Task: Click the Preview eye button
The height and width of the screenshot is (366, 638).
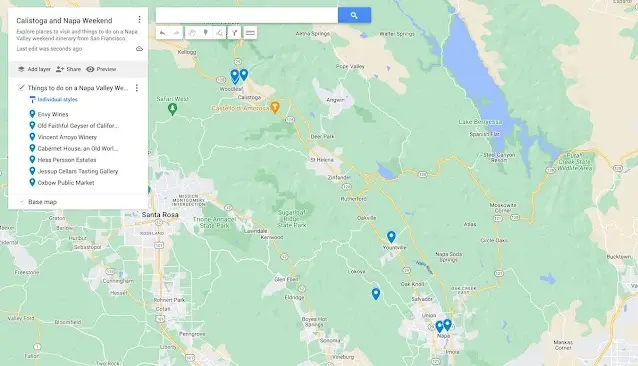Action: pyautogui.click(x=101, y=69)
